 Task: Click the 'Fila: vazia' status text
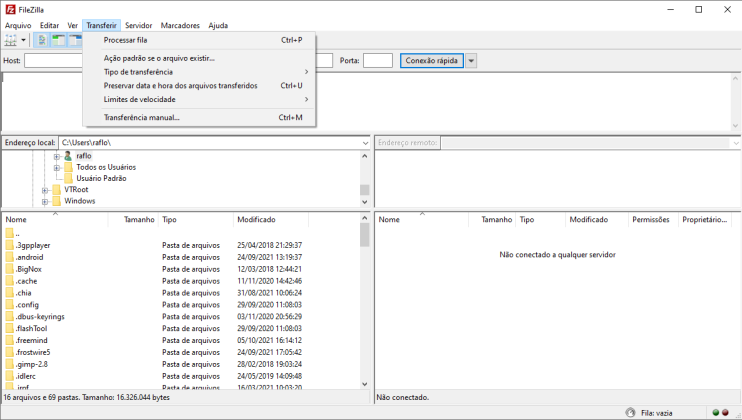656,413
